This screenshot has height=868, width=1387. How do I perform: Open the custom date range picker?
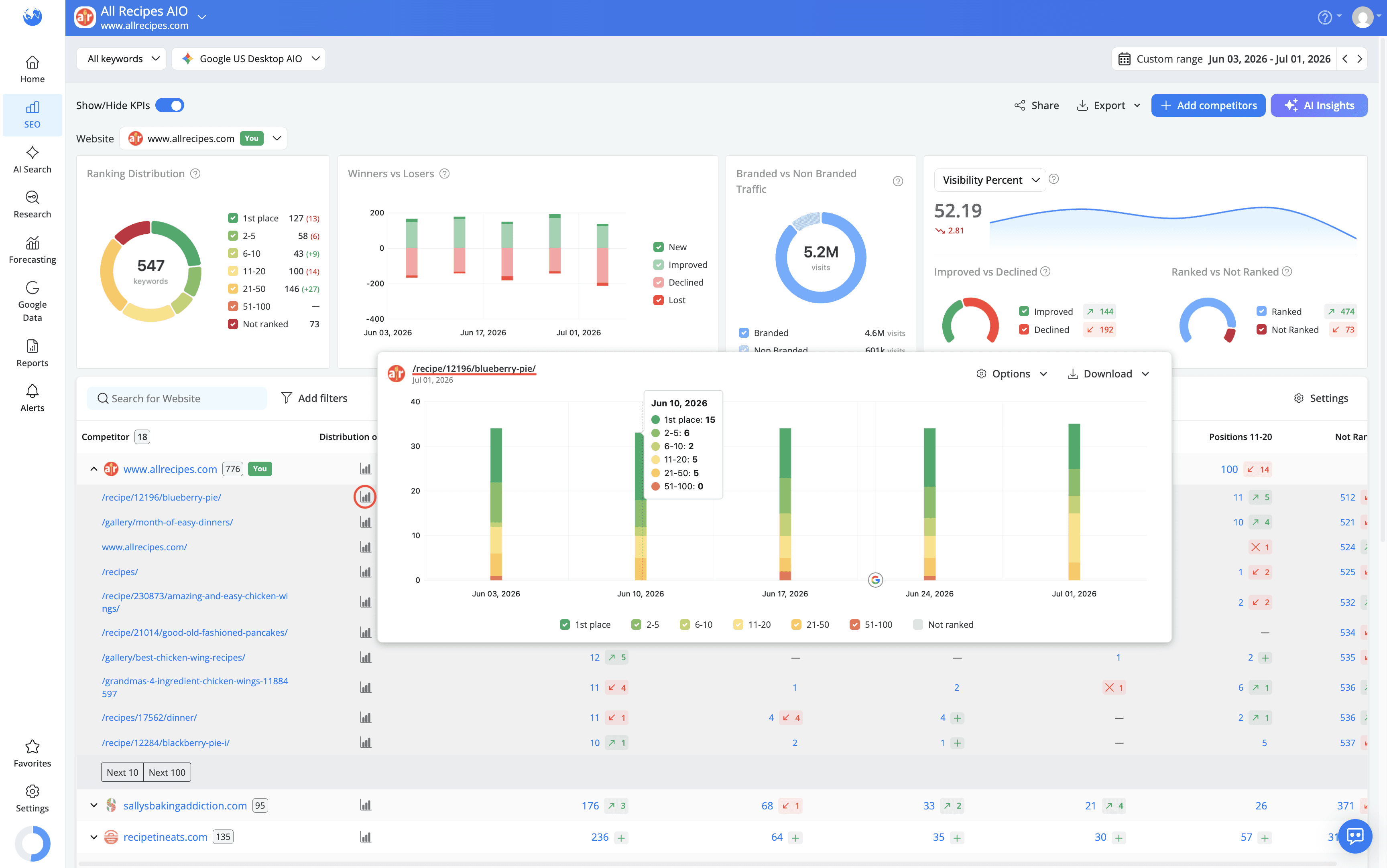pos(1224,59)
